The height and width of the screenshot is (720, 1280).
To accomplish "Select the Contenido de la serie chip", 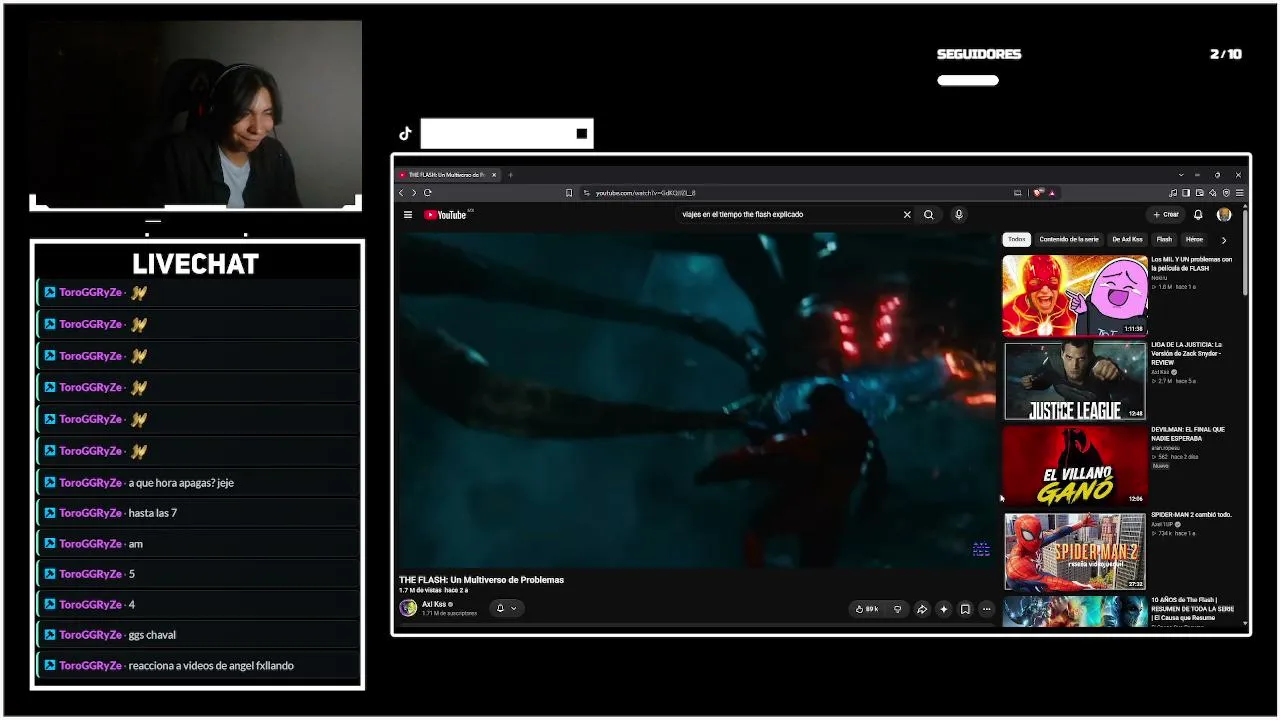I will click(1069, 240).
